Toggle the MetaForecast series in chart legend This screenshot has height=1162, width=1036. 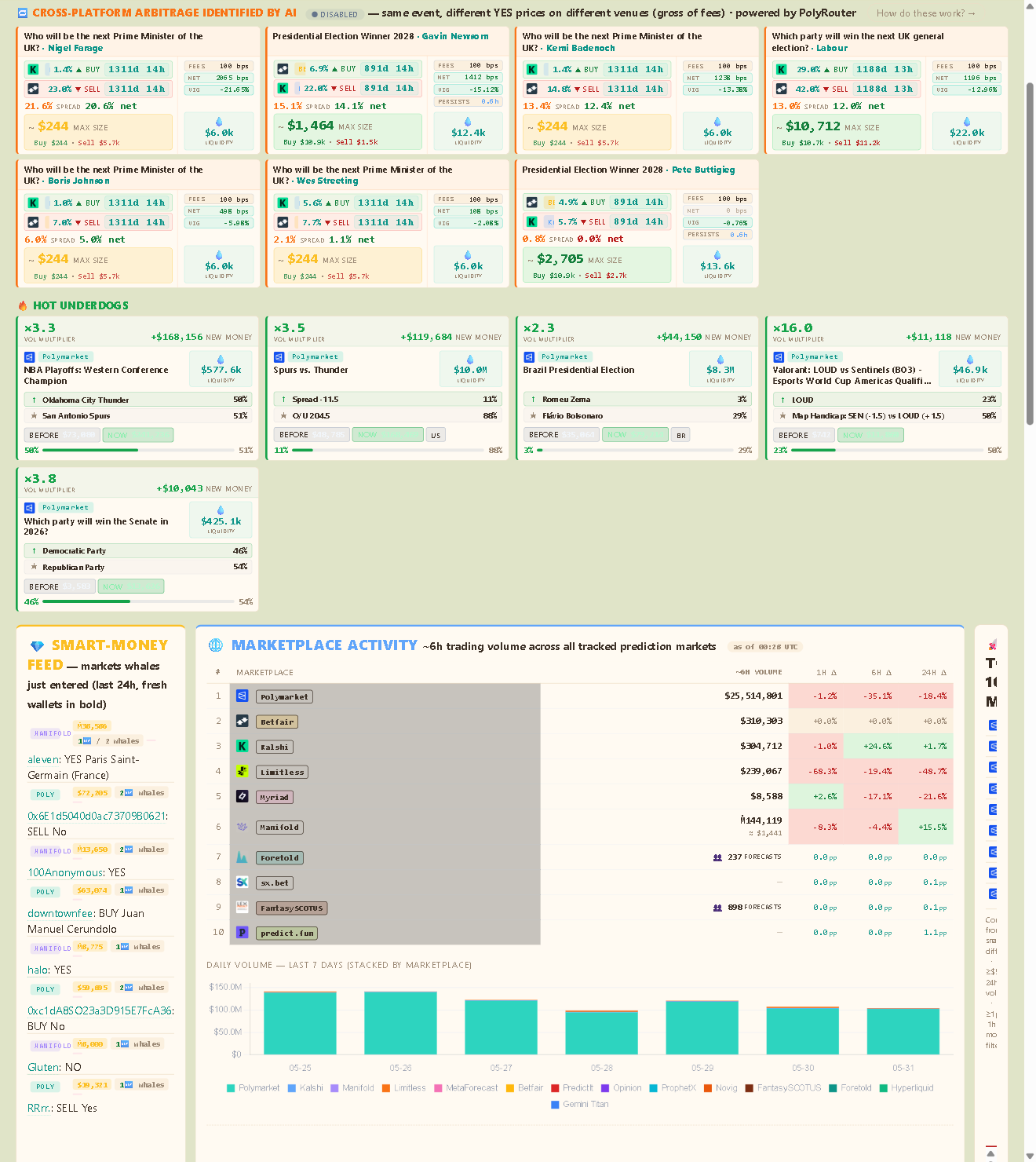(x=466, y=1088)
